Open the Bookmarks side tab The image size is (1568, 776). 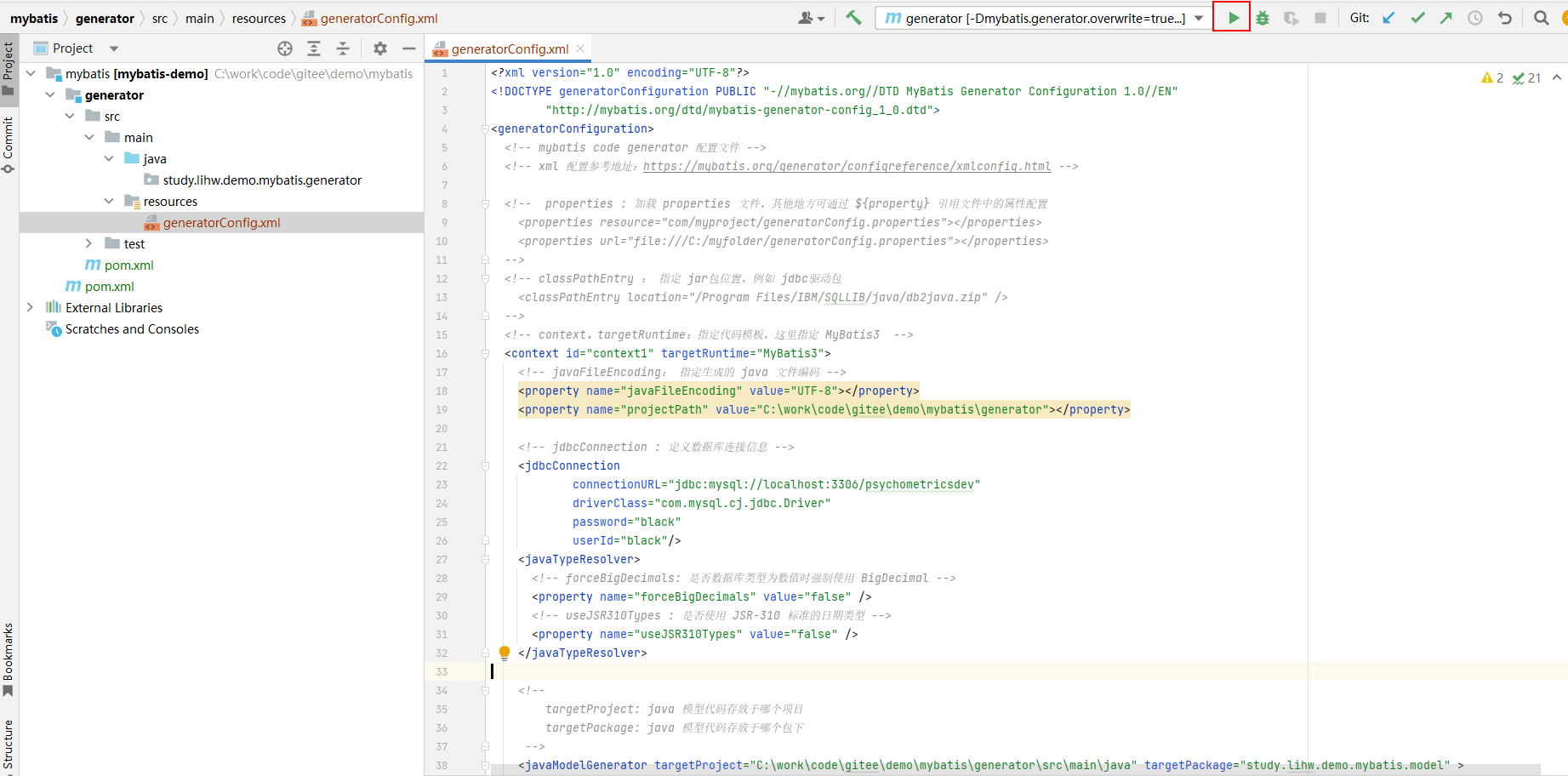pyautogui.click(x=9, y=659)
